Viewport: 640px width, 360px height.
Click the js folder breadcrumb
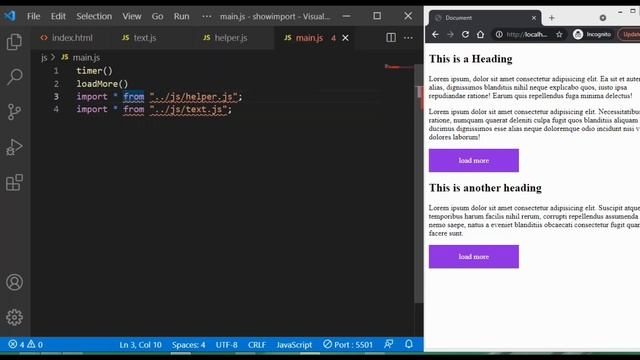[x=44, y=58]
